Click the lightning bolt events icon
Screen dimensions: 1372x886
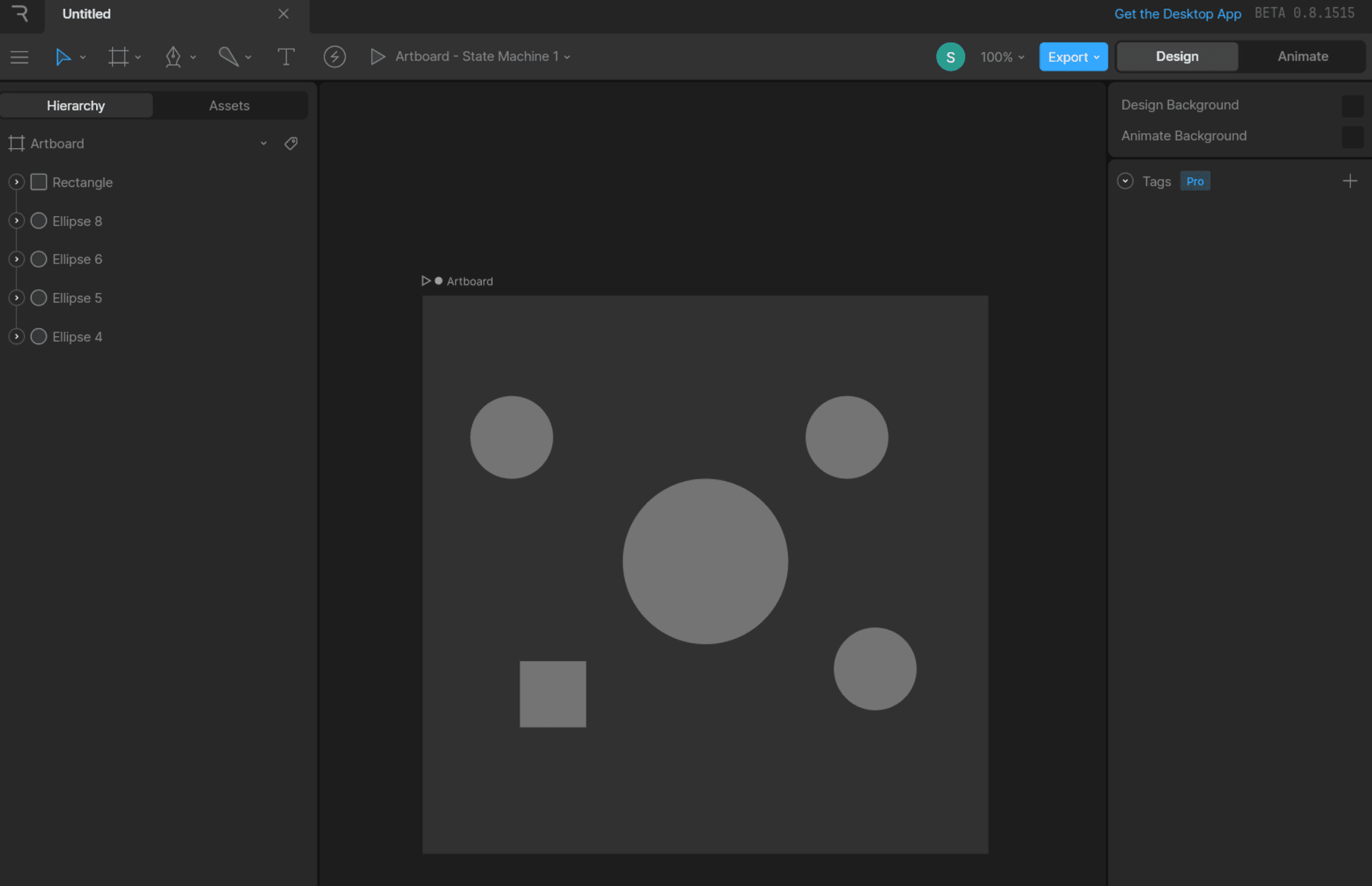pyautogui.click(x=335, y=56)
